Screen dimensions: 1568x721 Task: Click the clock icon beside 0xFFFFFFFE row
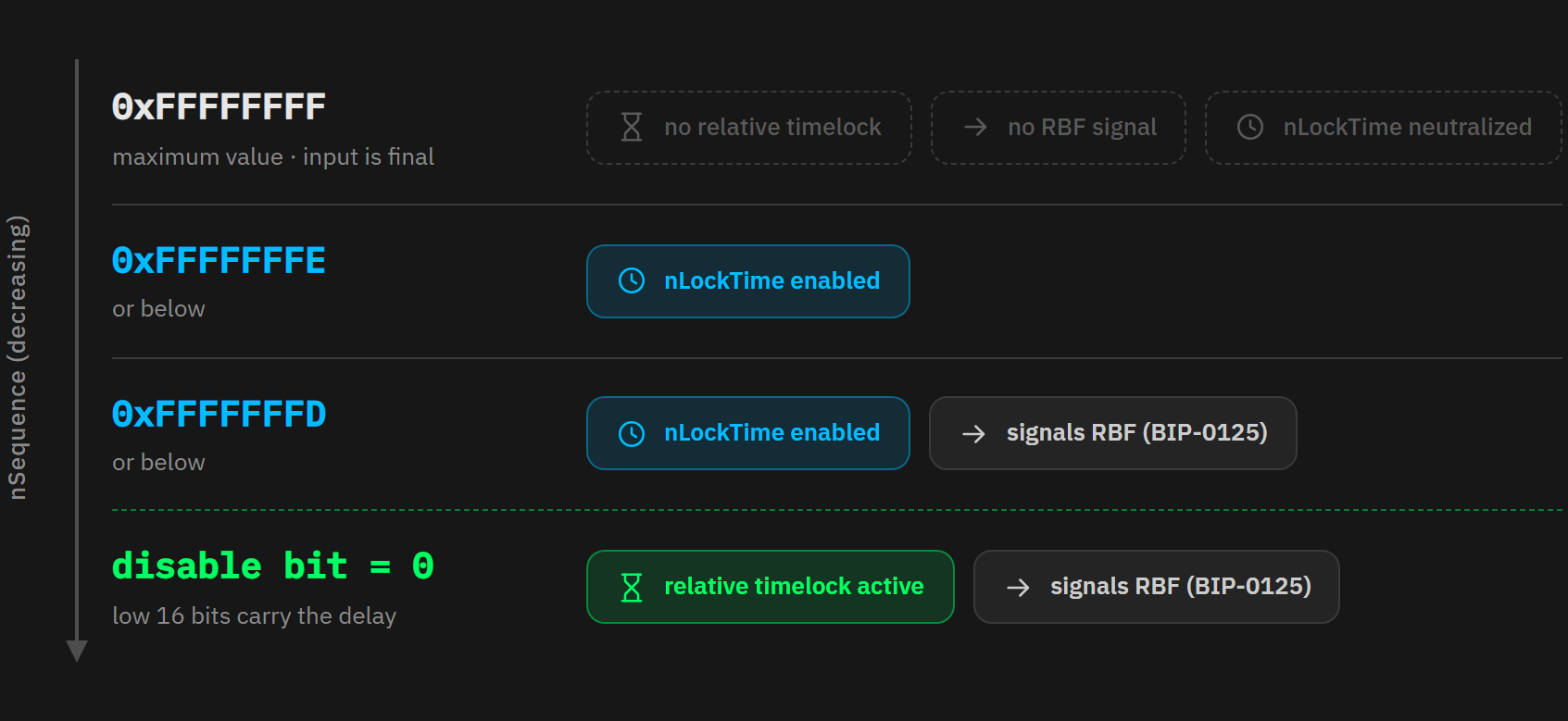pyautogui.click(x=632, y=280)
